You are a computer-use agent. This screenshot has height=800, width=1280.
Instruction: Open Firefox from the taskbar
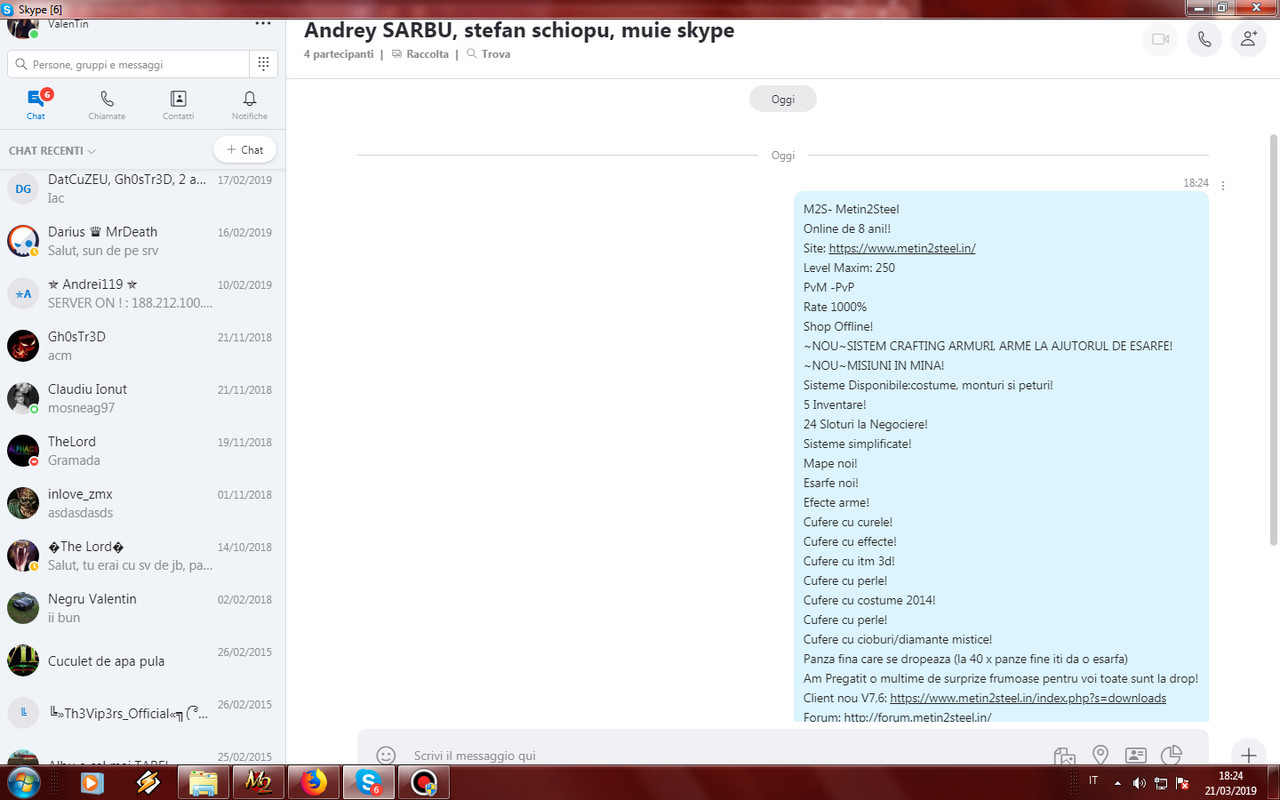pyautogui.click(x=313, y=782)
